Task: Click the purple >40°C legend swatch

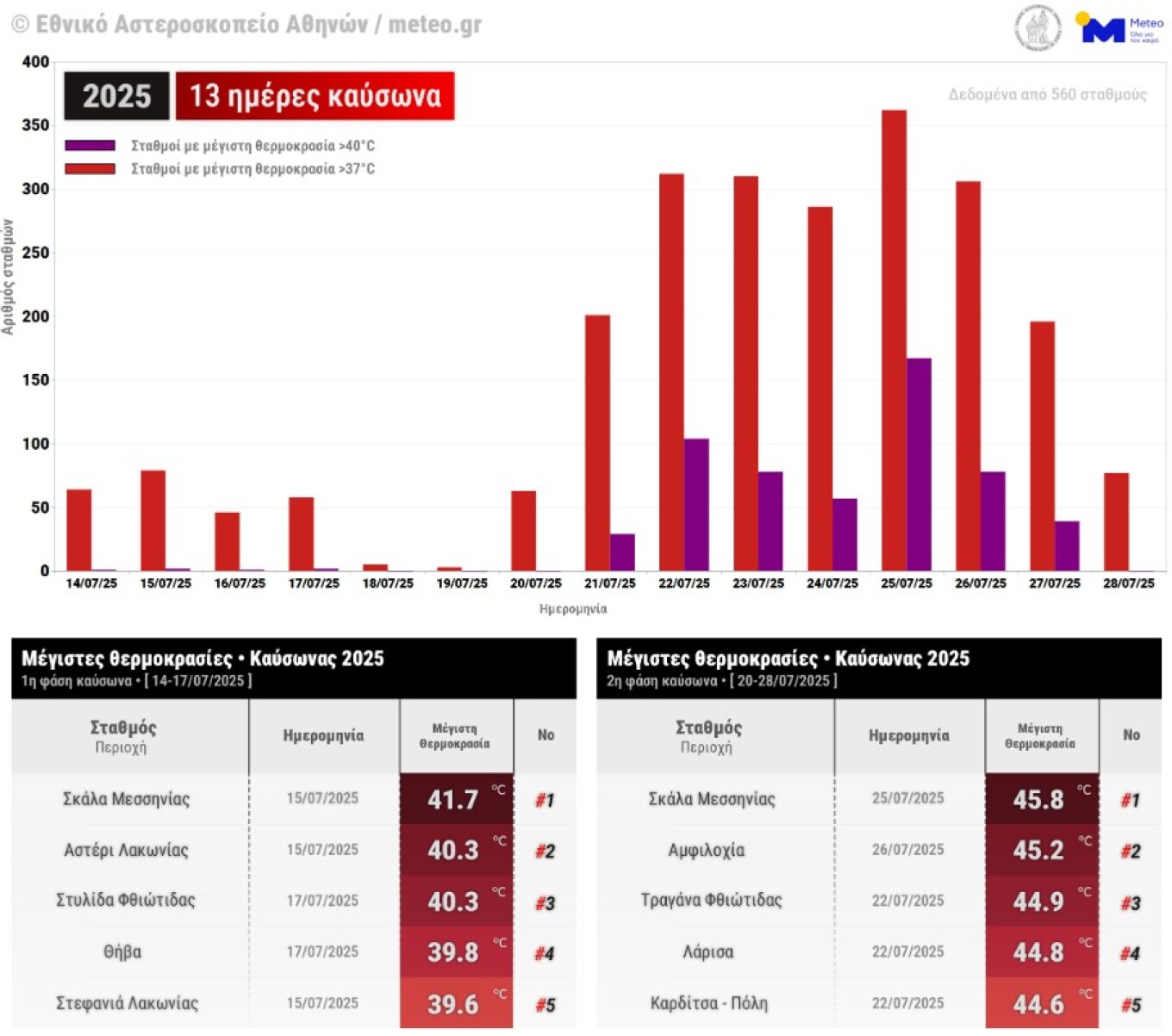Action: [90, 146]
